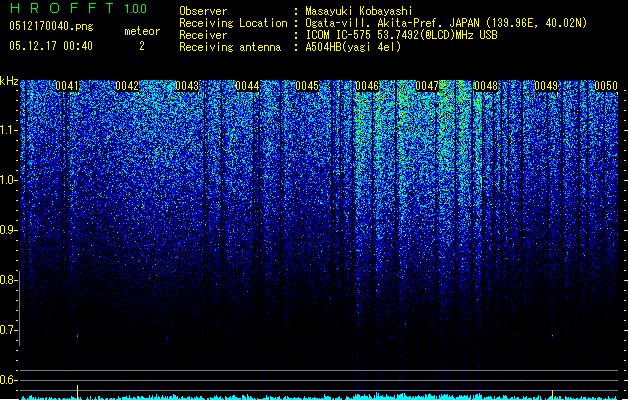Click the Receiver label
The height and width of the screenshot is (400, 629).
(x=203, y=35)
